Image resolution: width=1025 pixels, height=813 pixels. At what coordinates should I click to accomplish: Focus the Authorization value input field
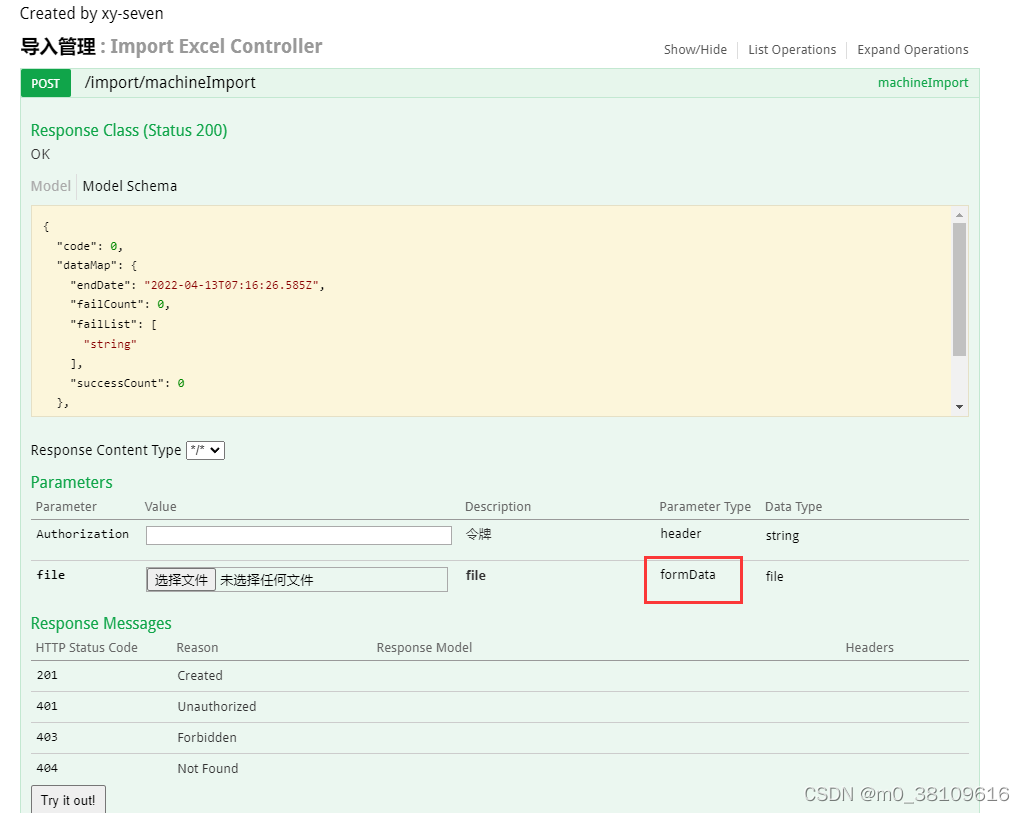[x=299, y=535]
